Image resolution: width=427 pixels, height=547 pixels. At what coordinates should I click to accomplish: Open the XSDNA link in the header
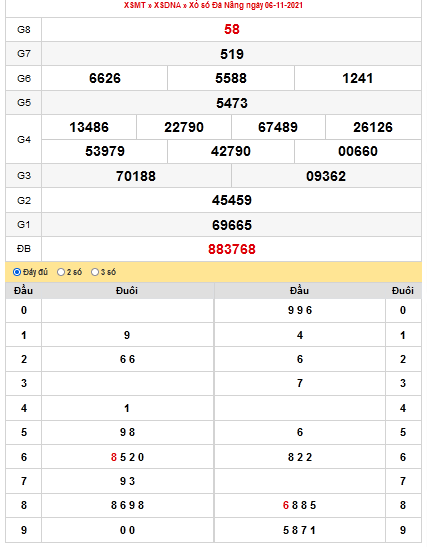point(167,5)
